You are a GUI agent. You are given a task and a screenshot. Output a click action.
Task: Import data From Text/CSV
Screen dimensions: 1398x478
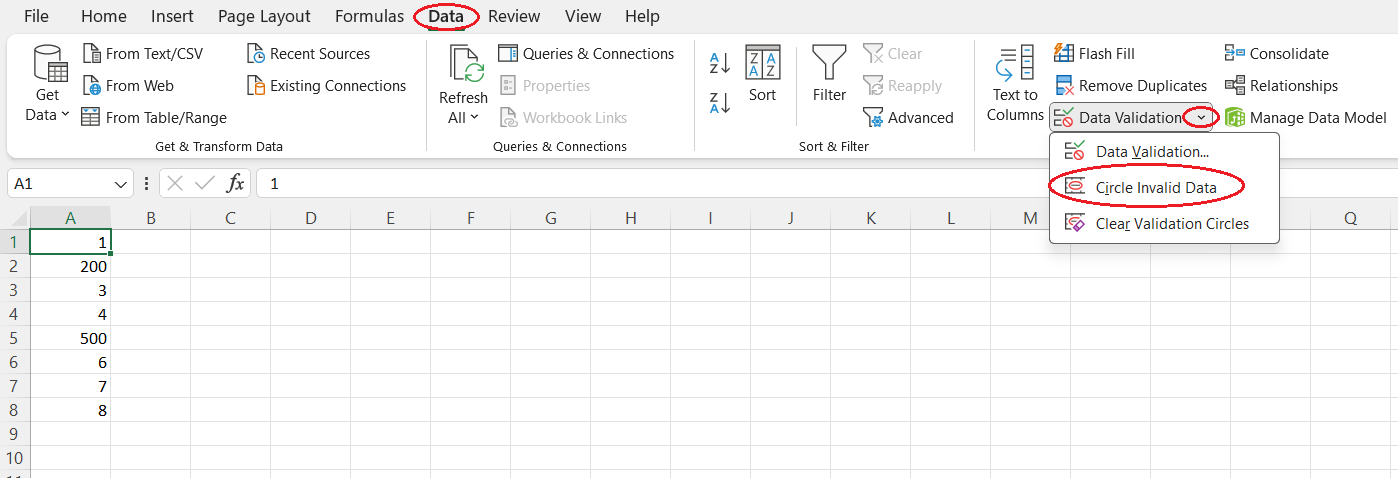143,54
